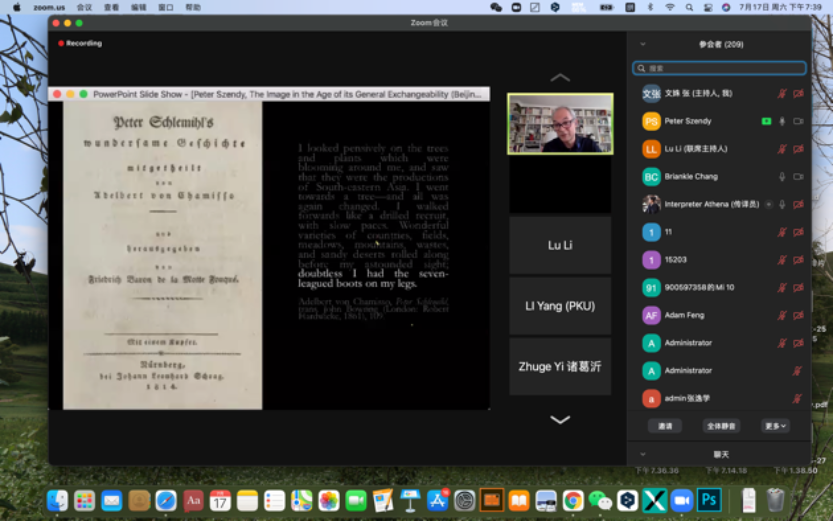Open Photoshop from the dock
The width and height of the screenshot is (833, 521).
tap(709, 500)
